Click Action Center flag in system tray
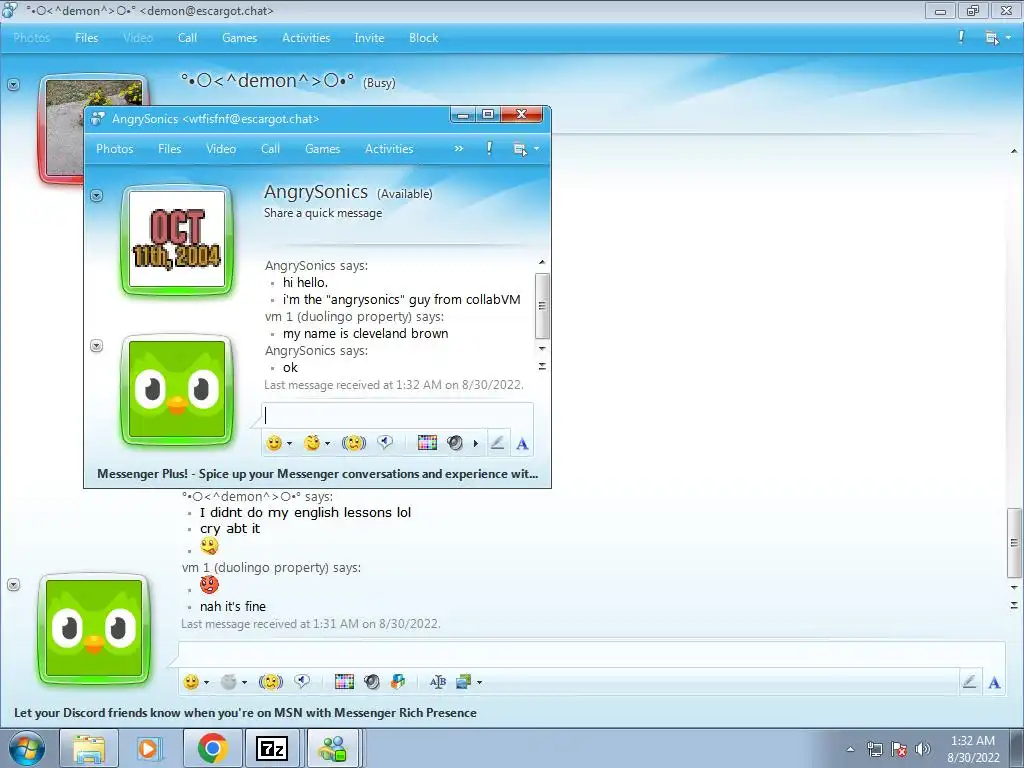The width and height of the screenshot is (1024, 768). coord(899,749)
